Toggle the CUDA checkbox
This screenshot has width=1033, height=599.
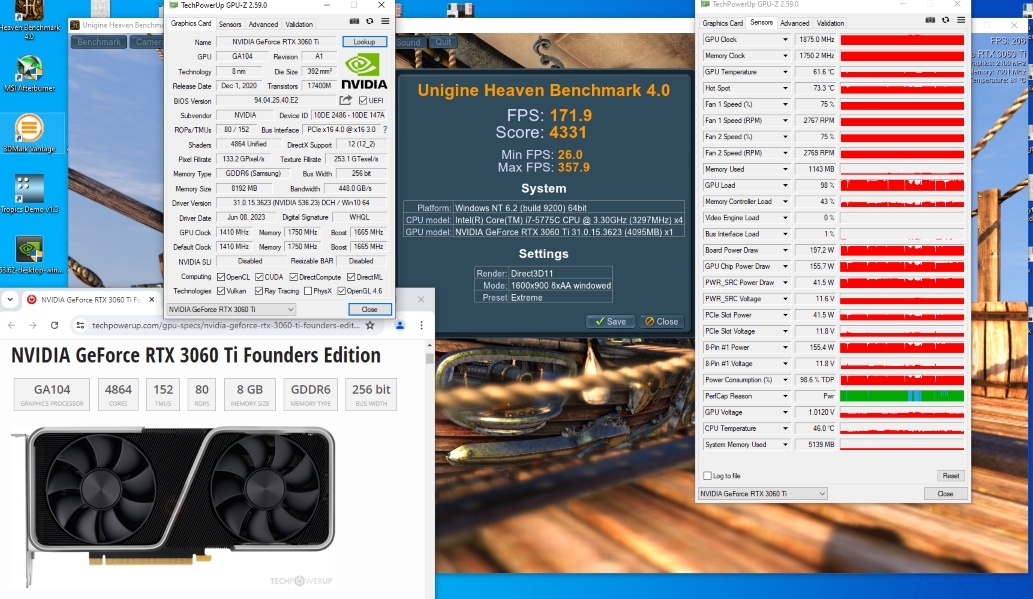pyautogui.click(x=259, y=277)
